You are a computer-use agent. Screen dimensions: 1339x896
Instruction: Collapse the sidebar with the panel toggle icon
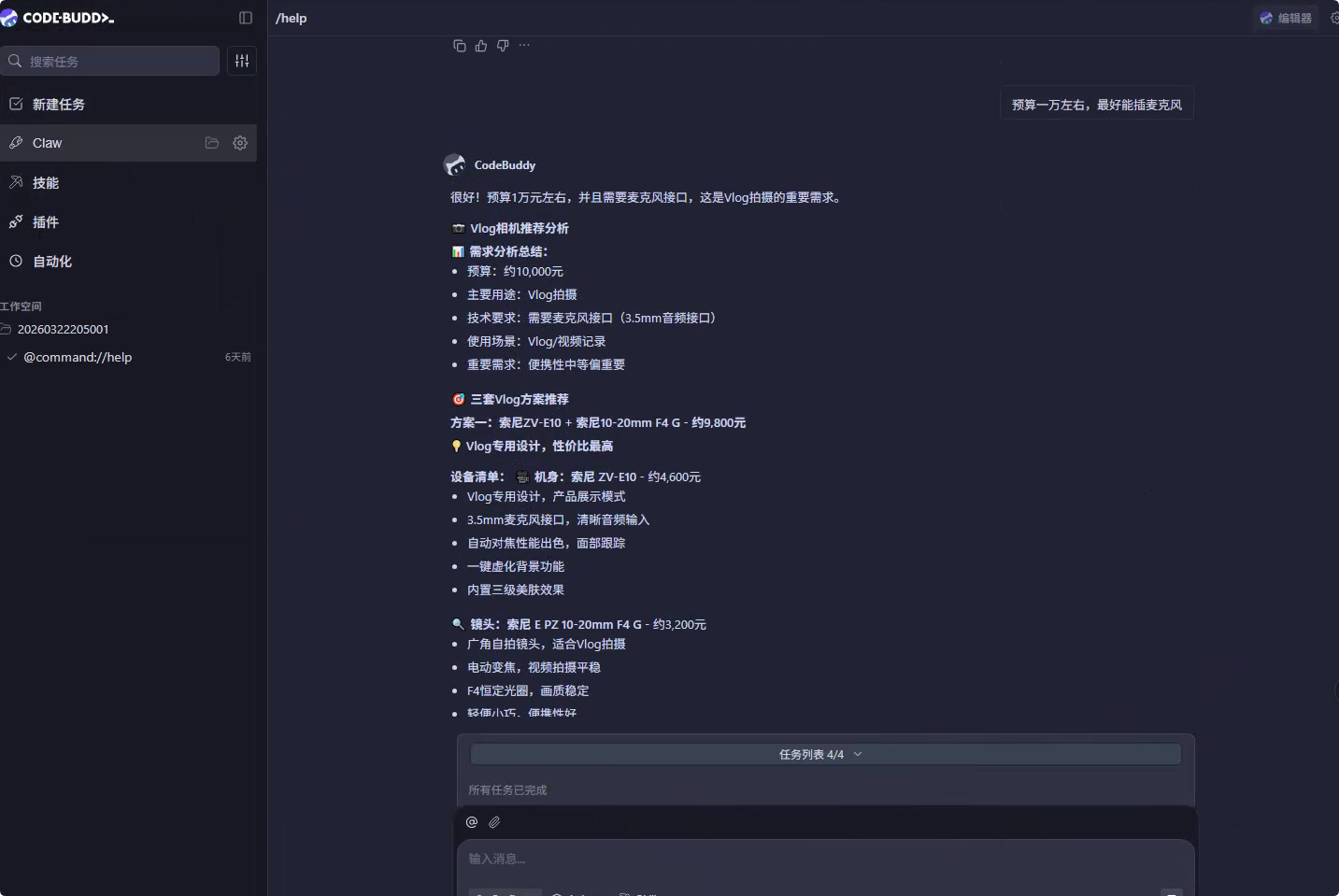[x=246, y=18]
